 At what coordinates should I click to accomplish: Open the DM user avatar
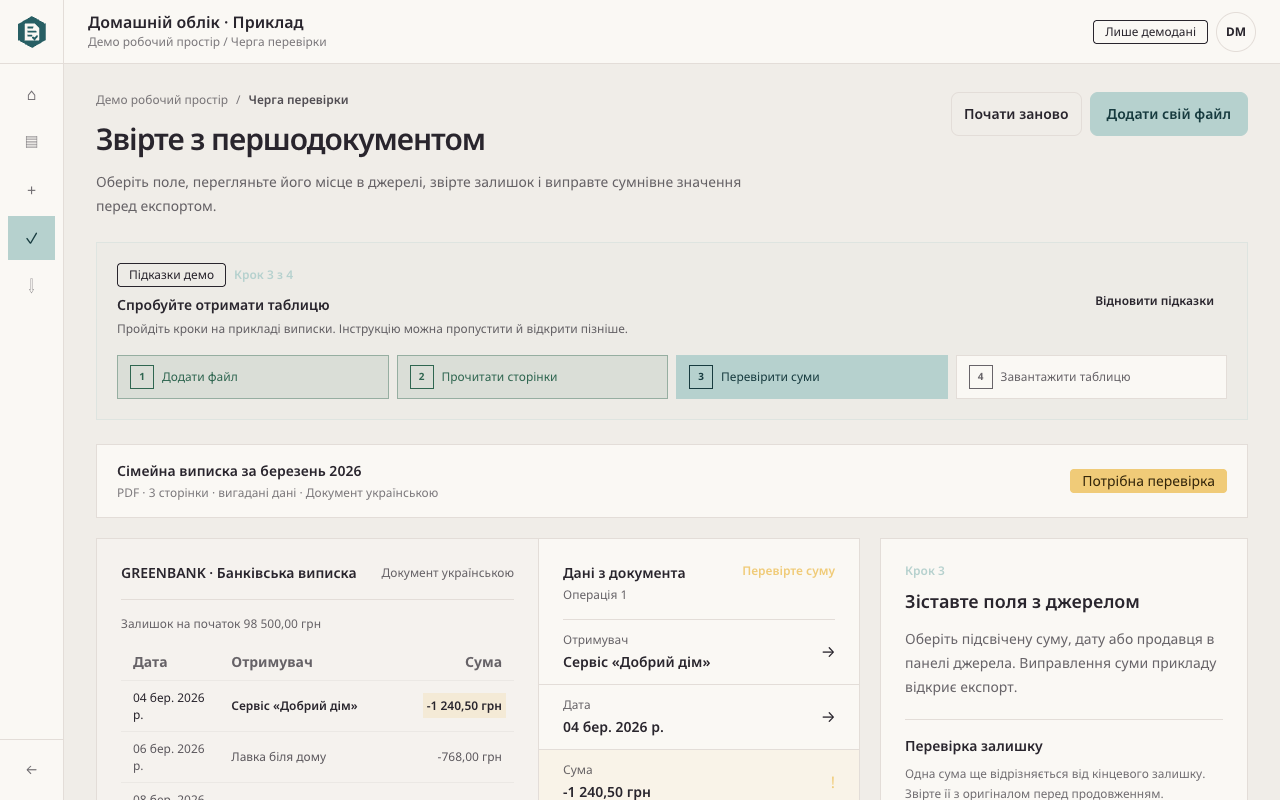click(1236, 32)
